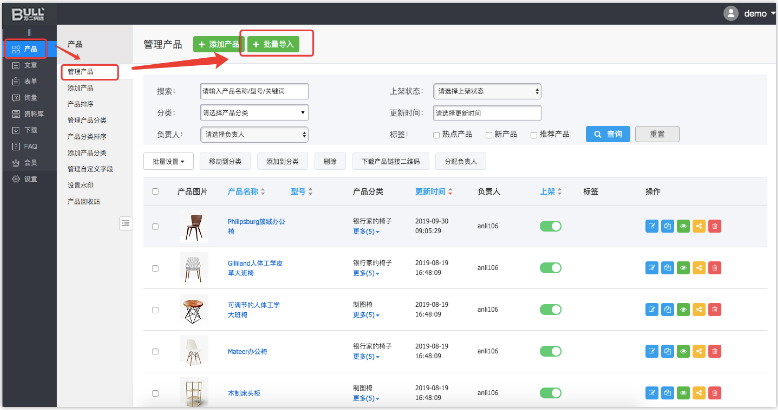Screen dimensions: 778x410
Task: Click the copy icon in the third product row
Action: pyautogui.click(x=667, y=309)
